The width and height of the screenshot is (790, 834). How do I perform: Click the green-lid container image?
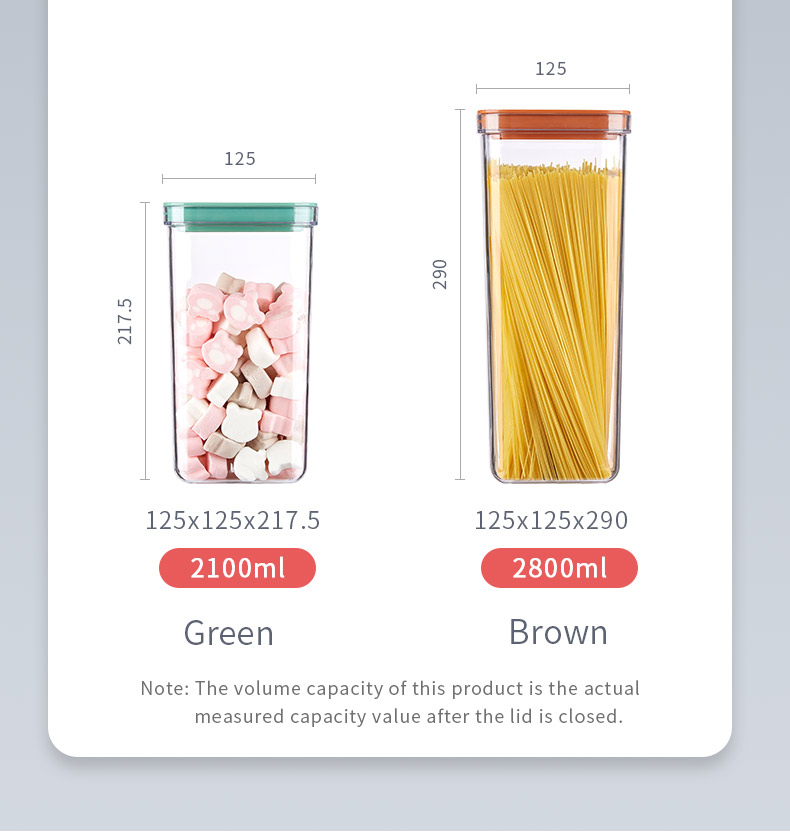240,342
